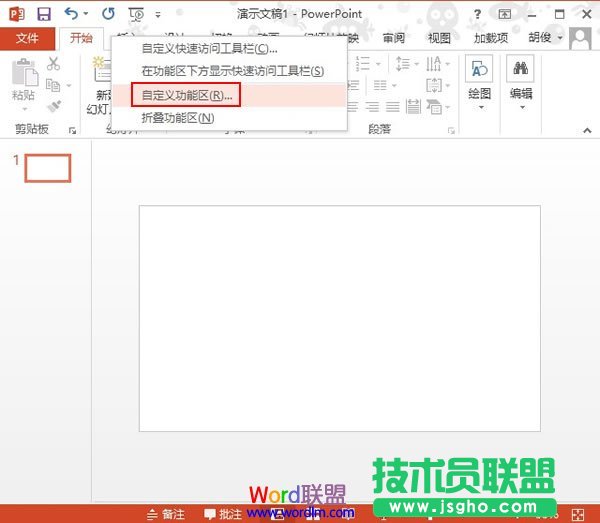Click the Copy icon
Screen dimensions: 600x523
click(x=53, y=85)
